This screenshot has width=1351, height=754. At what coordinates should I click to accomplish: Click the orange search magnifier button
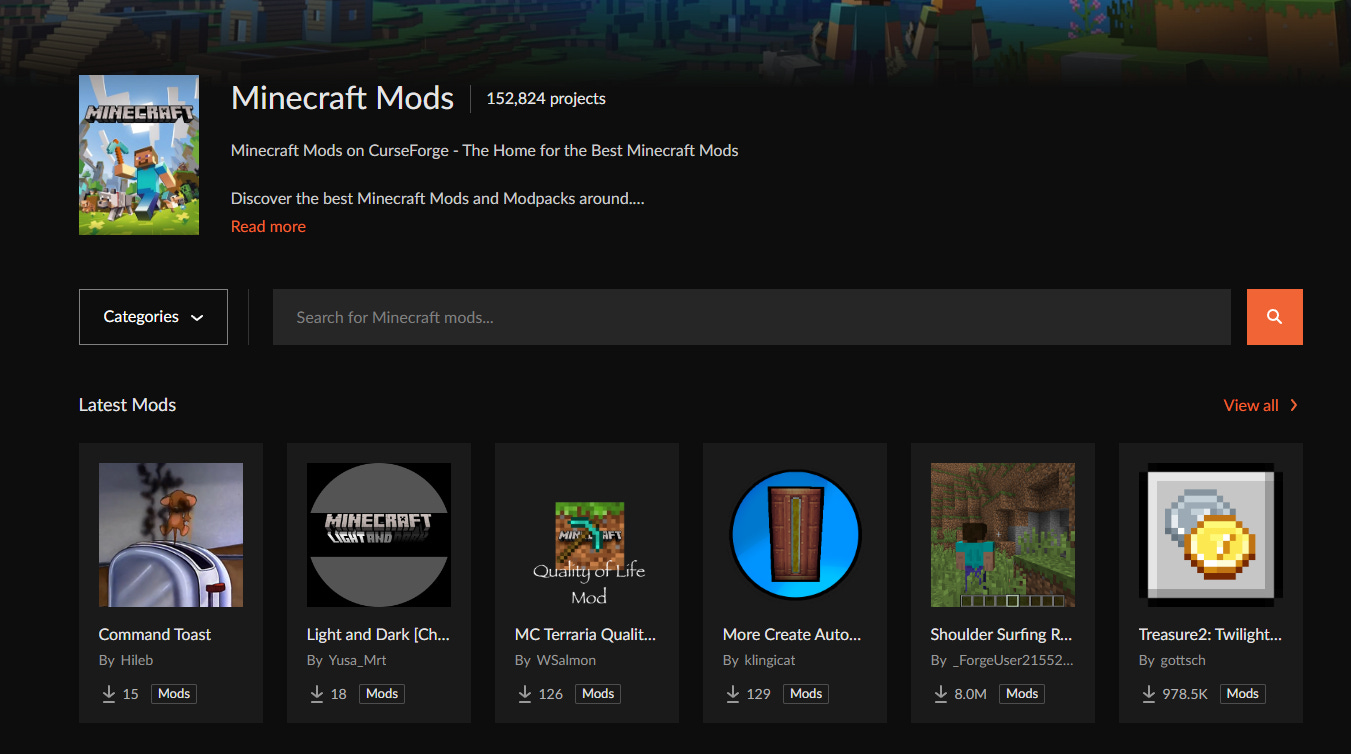1274,317
